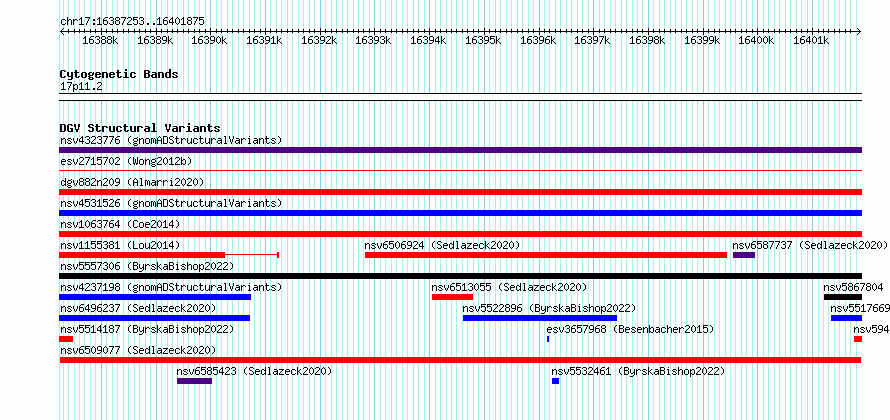Screen dimensions: 890x420
Task: Click the 16396k ruler tick label
Action: pyautogui.click(x=538, y=40)
